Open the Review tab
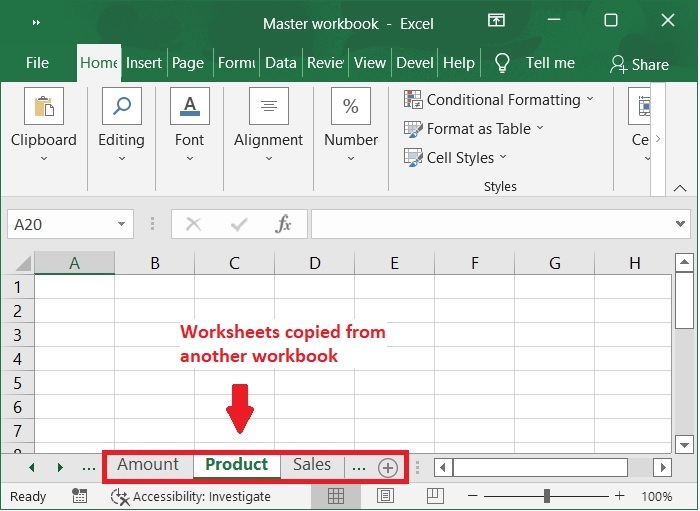The image size is (700, 511). (x=325, y=63)
